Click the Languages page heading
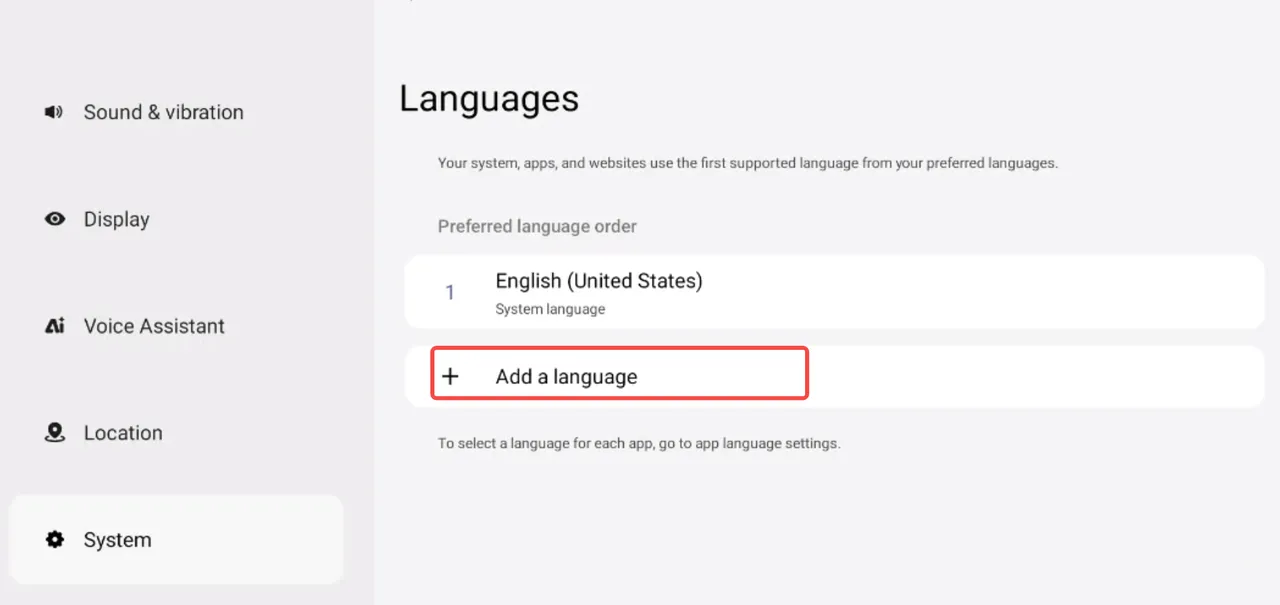 click(x=488, y=99)
